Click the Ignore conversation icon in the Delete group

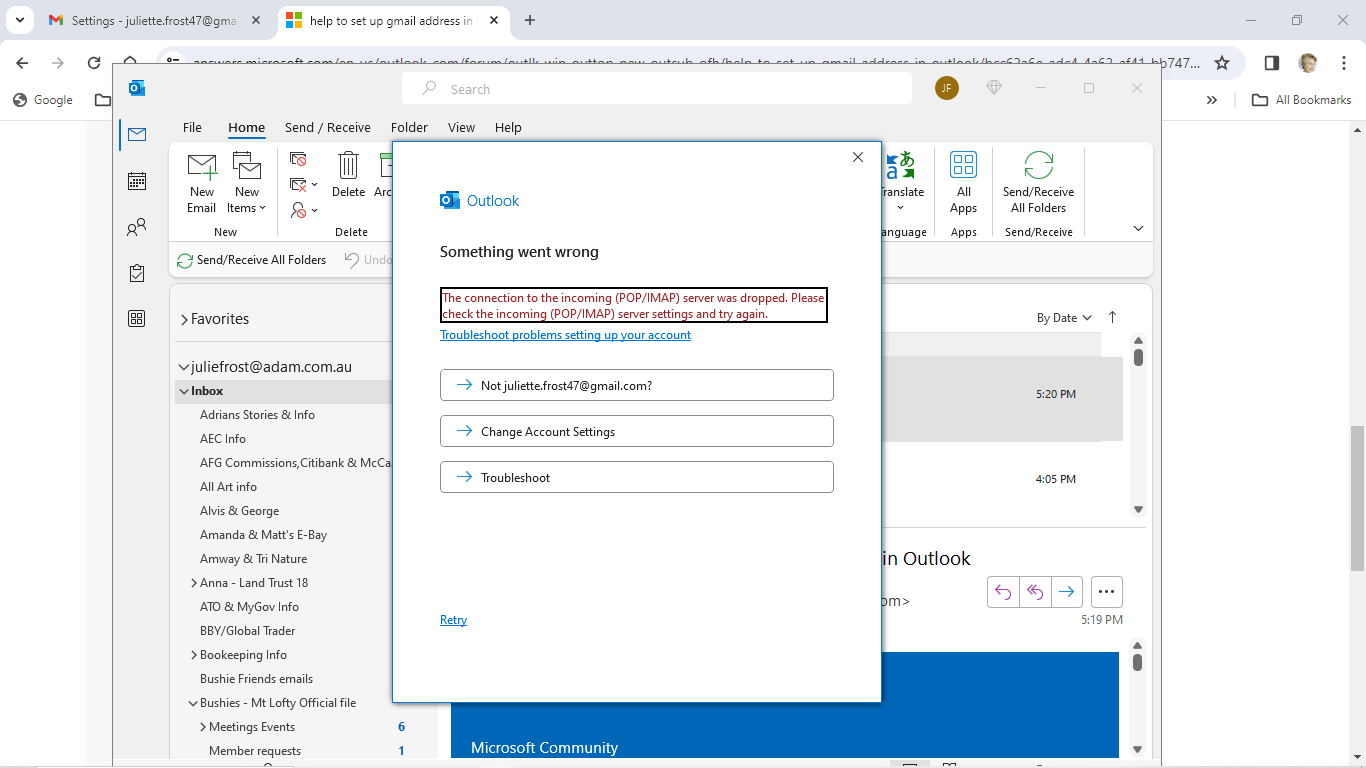[x=298, y=159]
